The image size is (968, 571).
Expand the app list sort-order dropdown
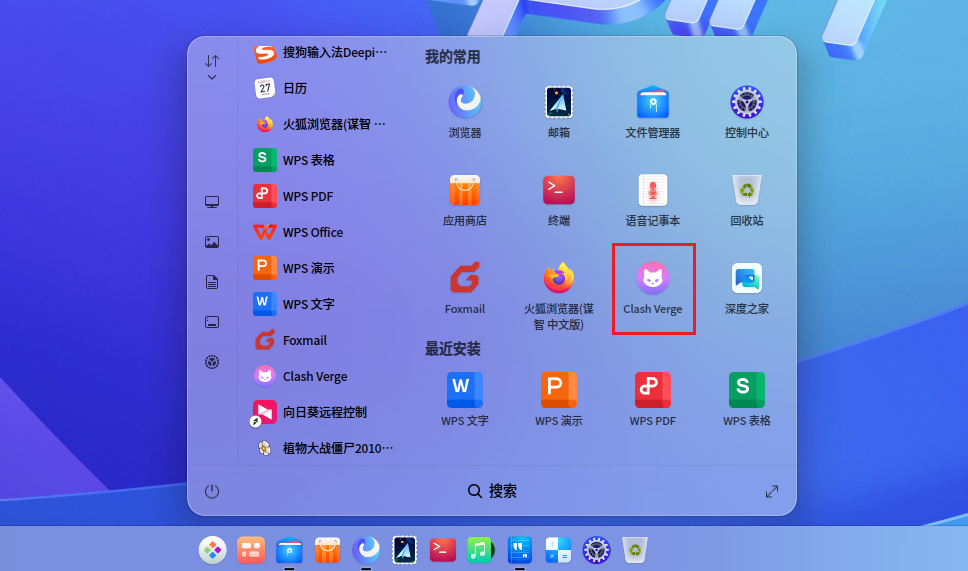click(212, 68)
